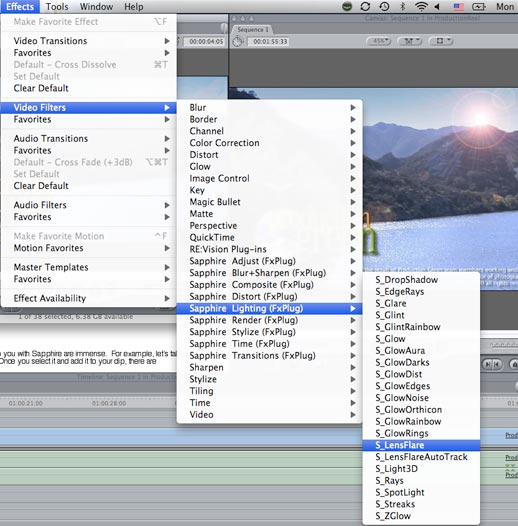Open the Sharpen filter submenu
The width and height of the screenshot is (518, 526).
coord(269,367)
